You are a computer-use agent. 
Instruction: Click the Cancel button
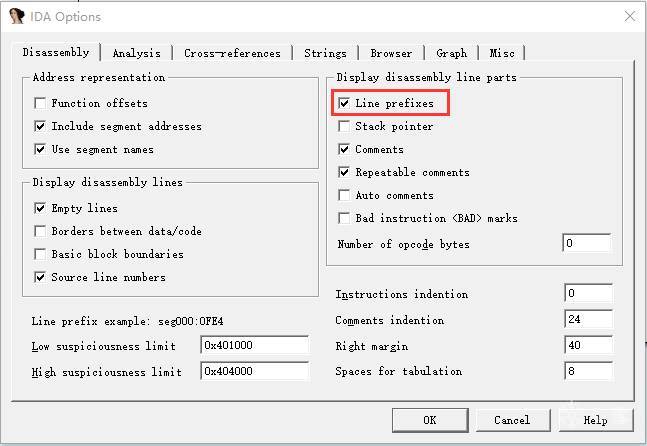pyautogui.click(x=511, y=420)
